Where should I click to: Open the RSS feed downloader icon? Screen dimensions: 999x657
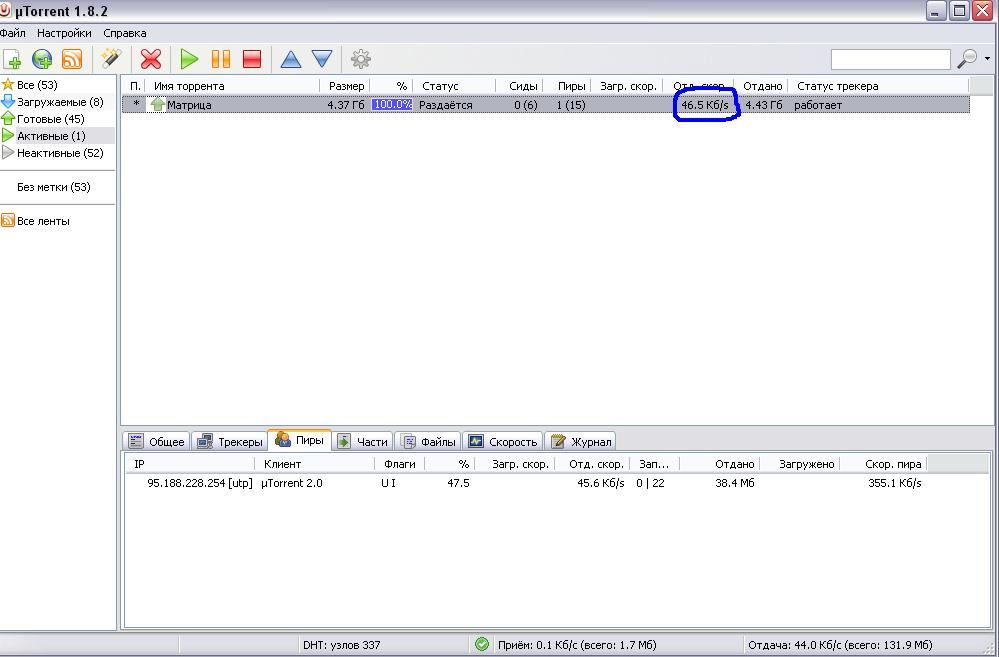click(72, 60)
